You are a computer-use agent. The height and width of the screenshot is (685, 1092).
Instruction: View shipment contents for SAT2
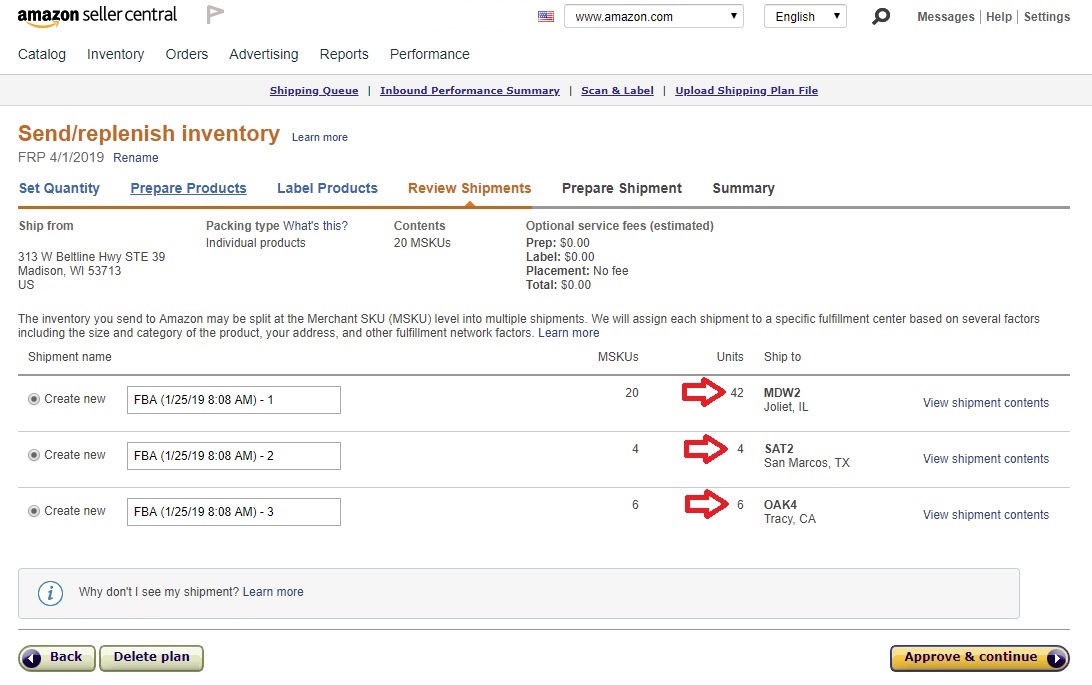click(985, 459)
